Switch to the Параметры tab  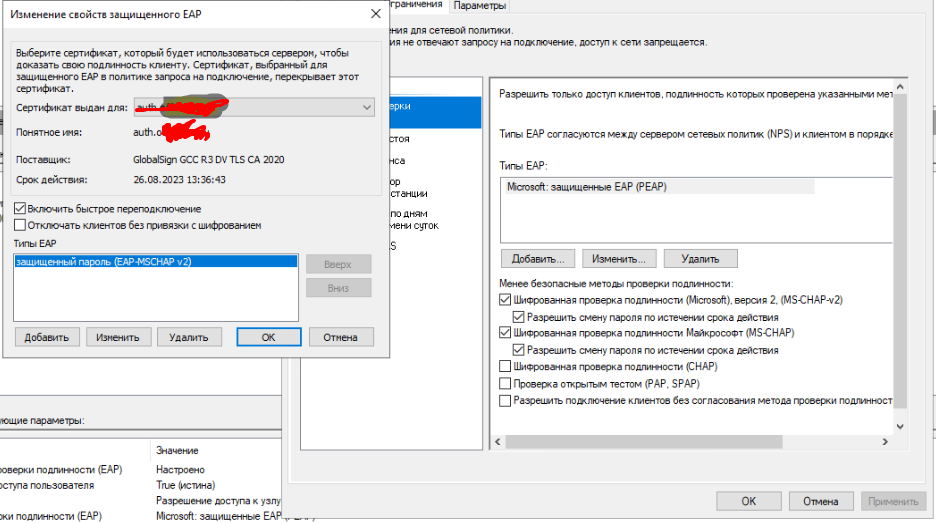479,5
